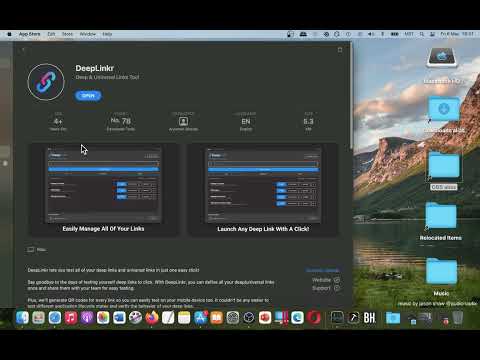Open Opera from the Dock
The height and width of the screenshot is (360, 480).
314,318
